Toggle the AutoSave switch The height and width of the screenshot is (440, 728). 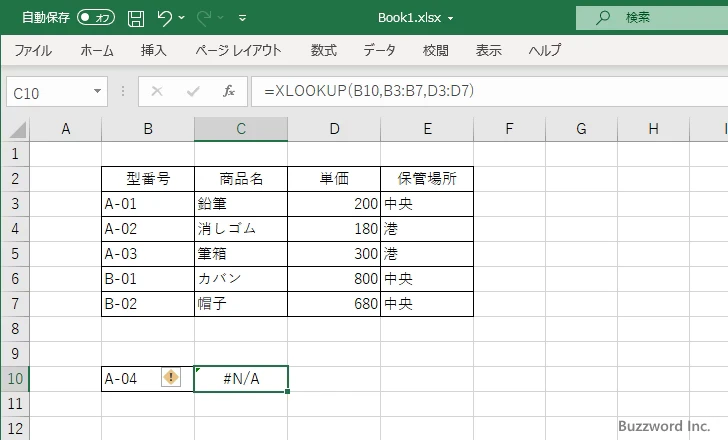point(96,18)
